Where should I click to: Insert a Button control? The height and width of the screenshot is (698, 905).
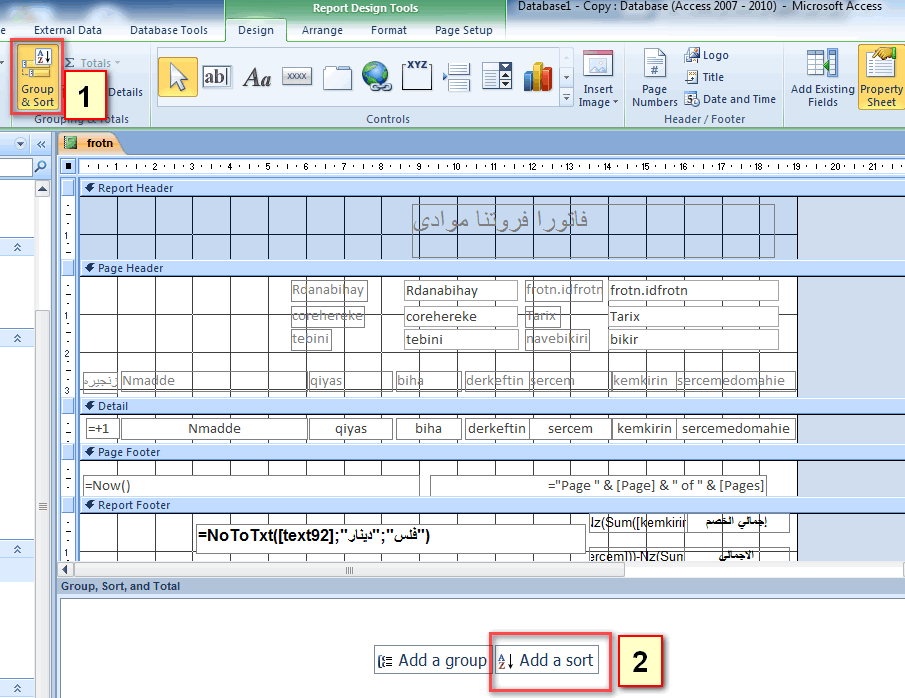[297, 76]
